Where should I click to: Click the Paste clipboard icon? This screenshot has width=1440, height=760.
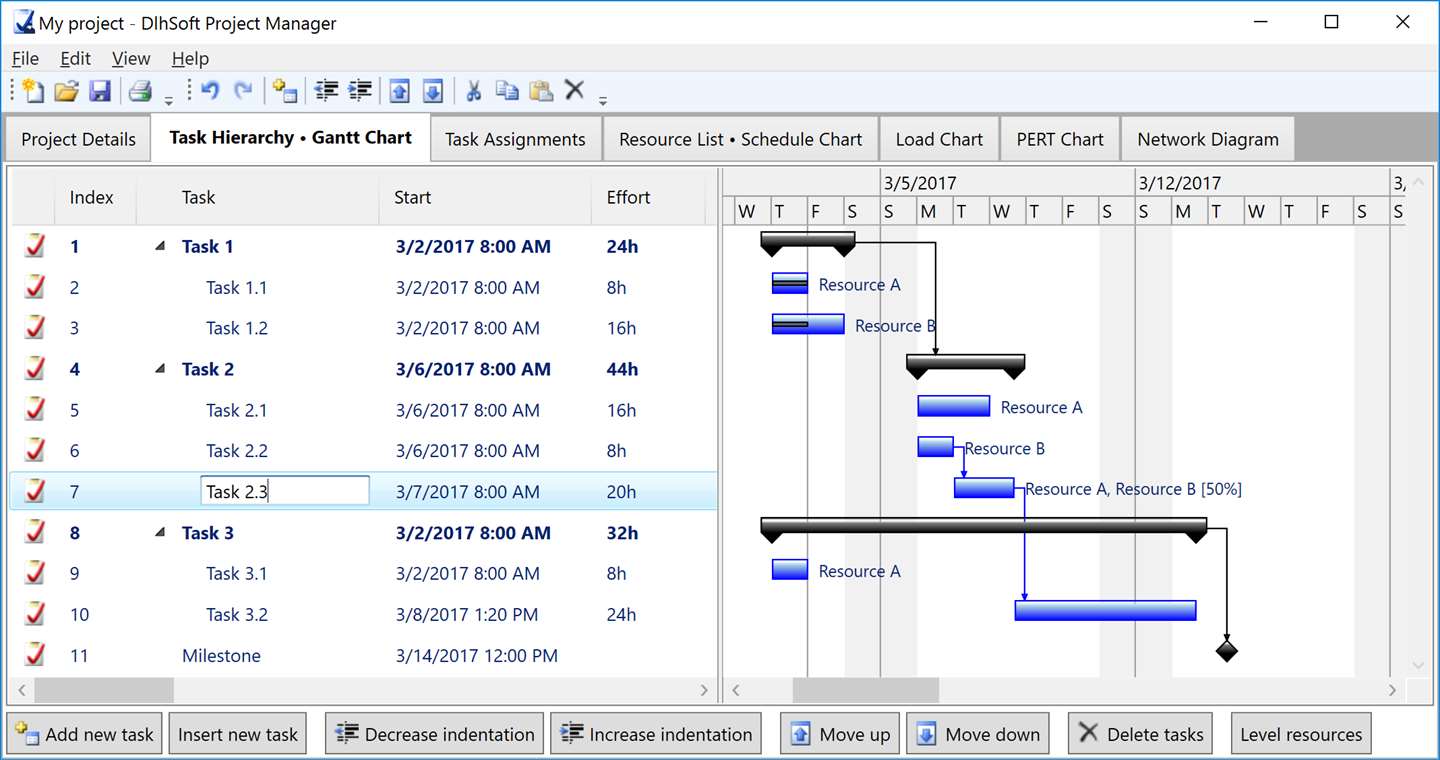pyautogui.click(x=541, y=91)
